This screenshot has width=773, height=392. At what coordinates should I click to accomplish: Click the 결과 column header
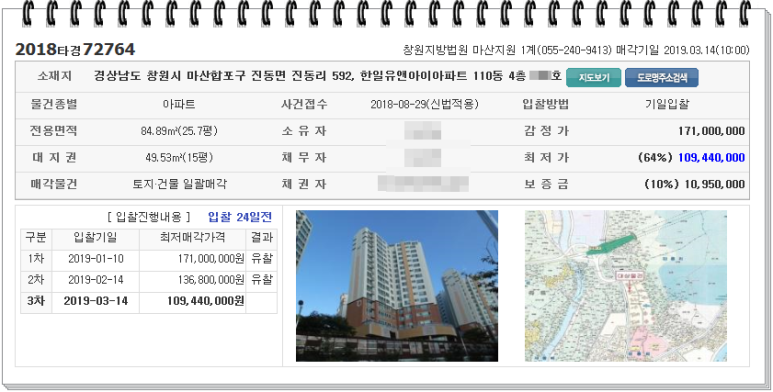pos(262,238)
